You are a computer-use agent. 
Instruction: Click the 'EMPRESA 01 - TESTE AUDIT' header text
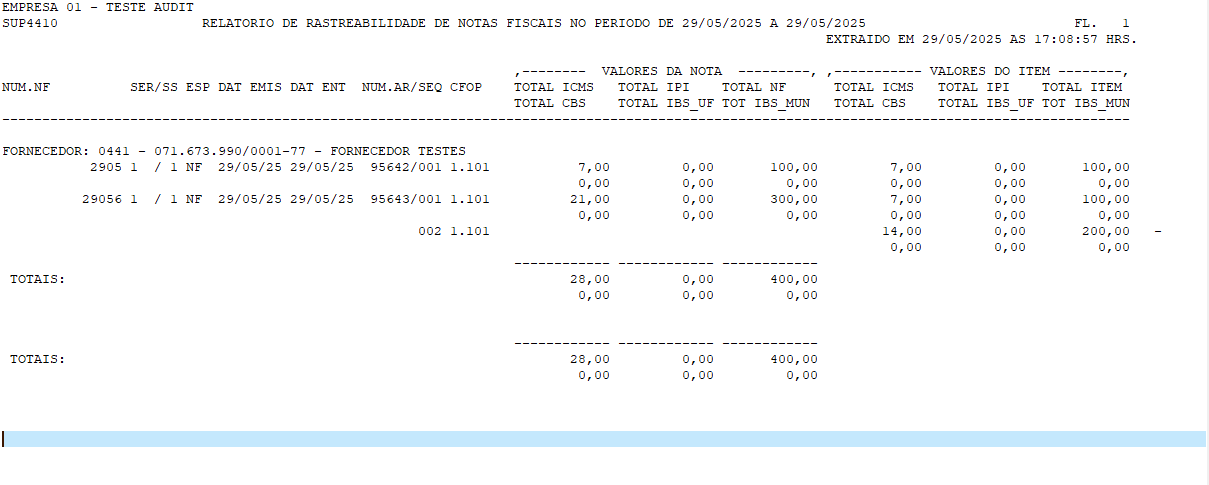point(98,7)
